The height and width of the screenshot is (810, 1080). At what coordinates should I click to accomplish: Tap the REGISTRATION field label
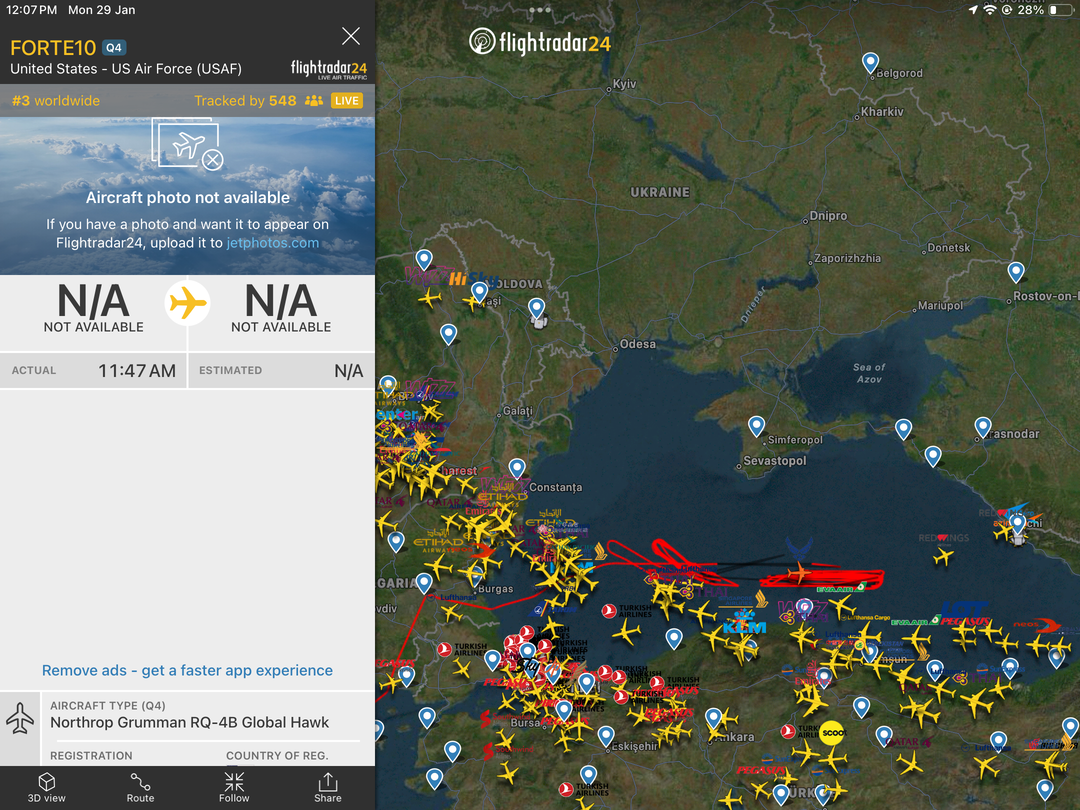tap(91, 756)
